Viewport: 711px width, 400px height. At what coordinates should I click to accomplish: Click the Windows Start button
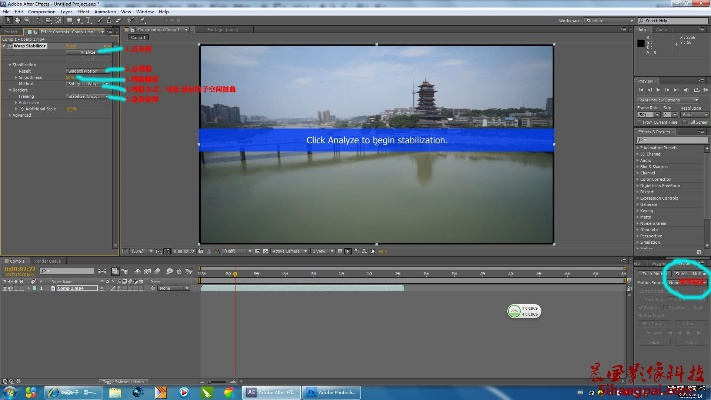9,392
